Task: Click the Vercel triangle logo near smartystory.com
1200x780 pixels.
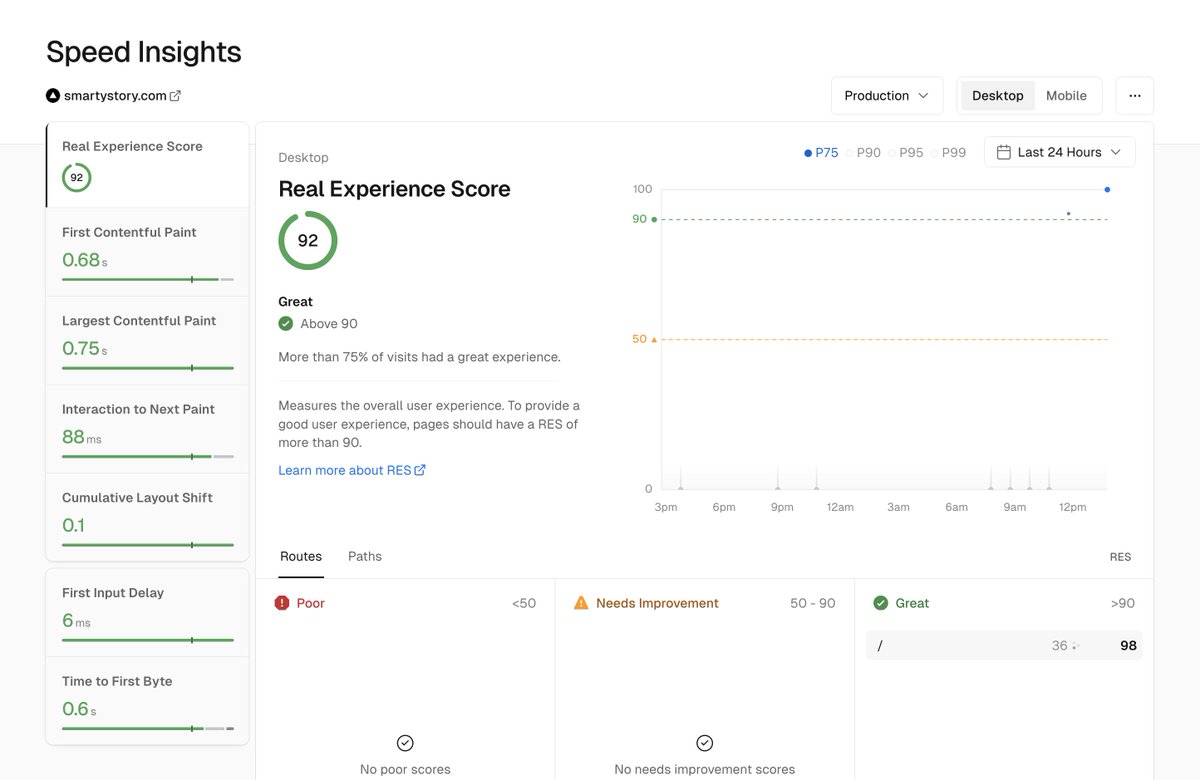Action: [x=53, y=96]
